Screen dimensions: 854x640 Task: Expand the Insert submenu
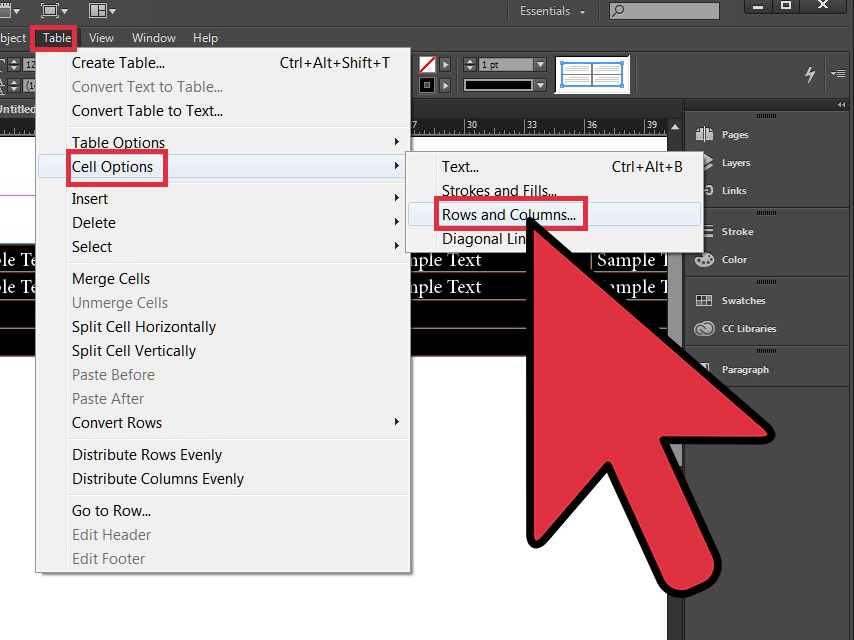pyautogui.click(x=223, y=198)
